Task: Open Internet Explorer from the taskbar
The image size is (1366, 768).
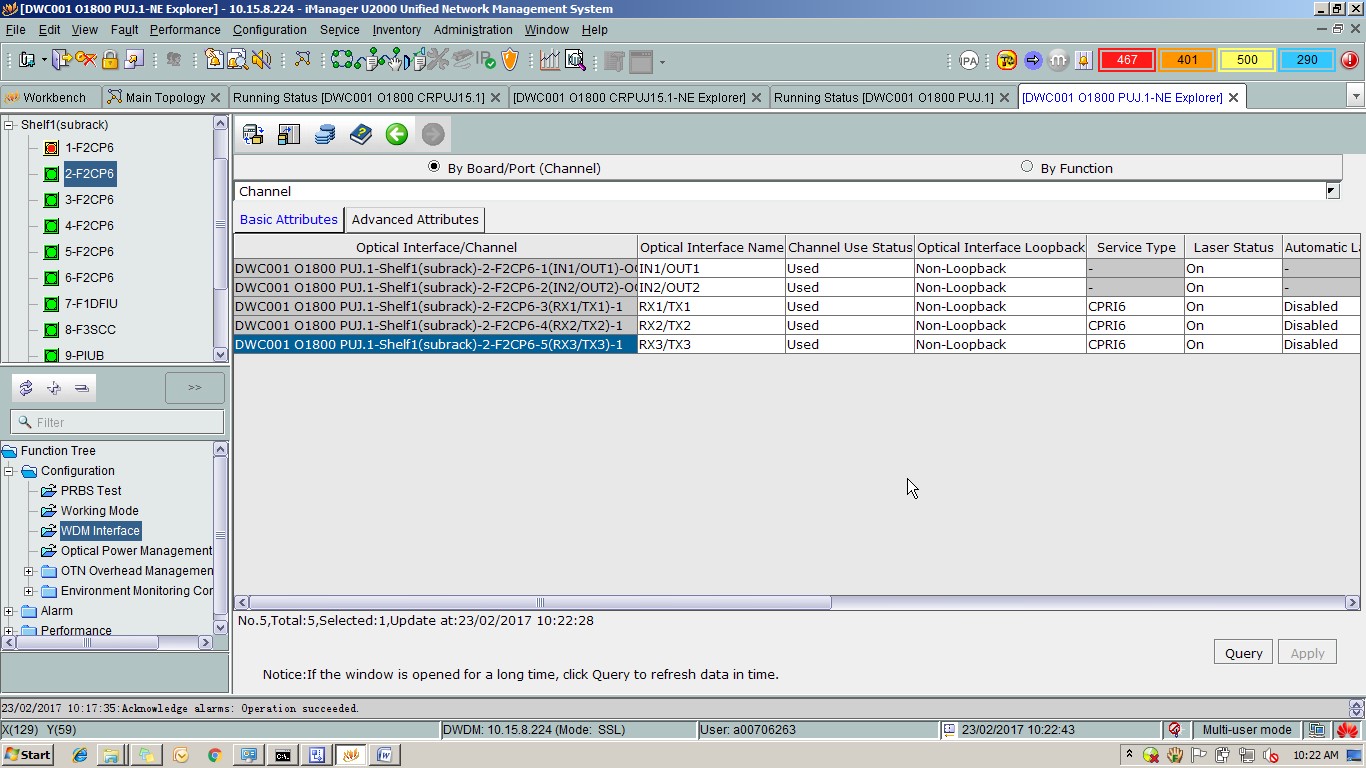Action: tap(79, 755)
